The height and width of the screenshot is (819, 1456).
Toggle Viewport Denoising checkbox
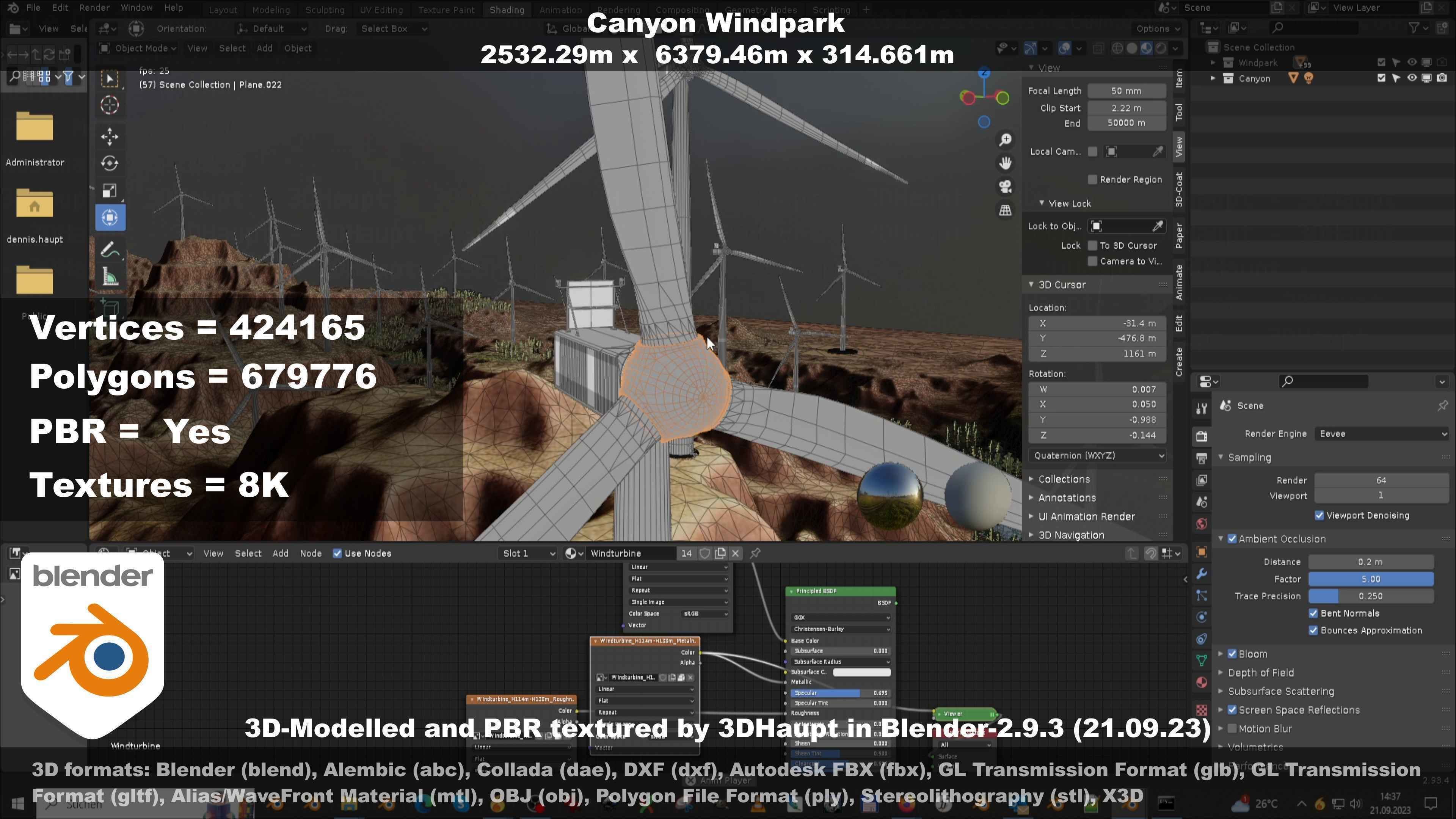pos(1319,516)
